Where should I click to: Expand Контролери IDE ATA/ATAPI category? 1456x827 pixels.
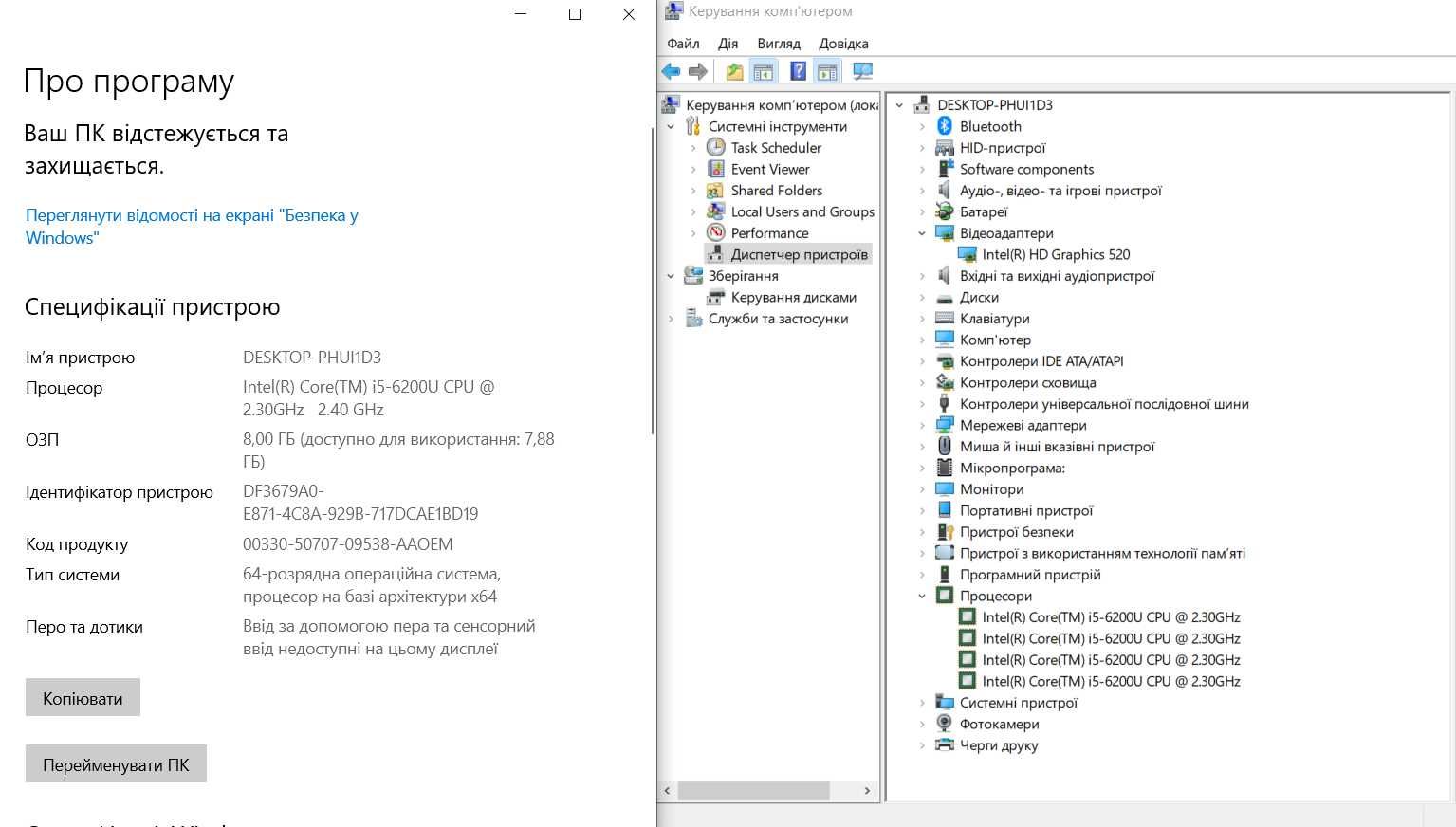tap(922, 361)
